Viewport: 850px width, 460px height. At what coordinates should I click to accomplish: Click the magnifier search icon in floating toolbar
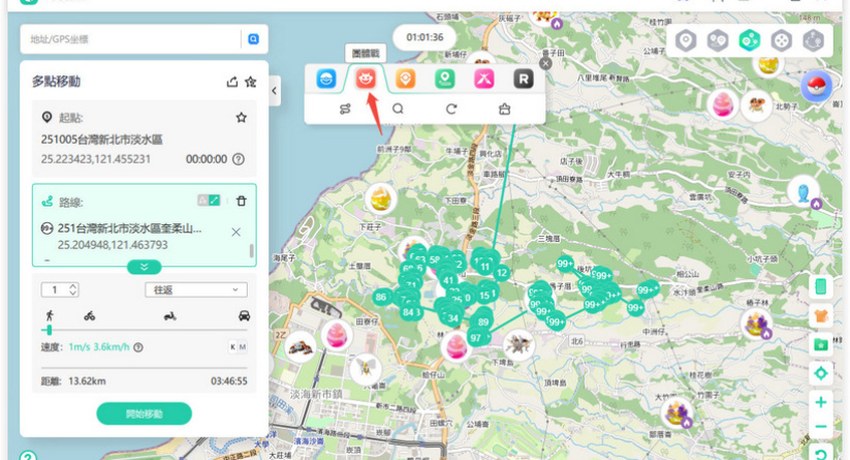point(398,109)
